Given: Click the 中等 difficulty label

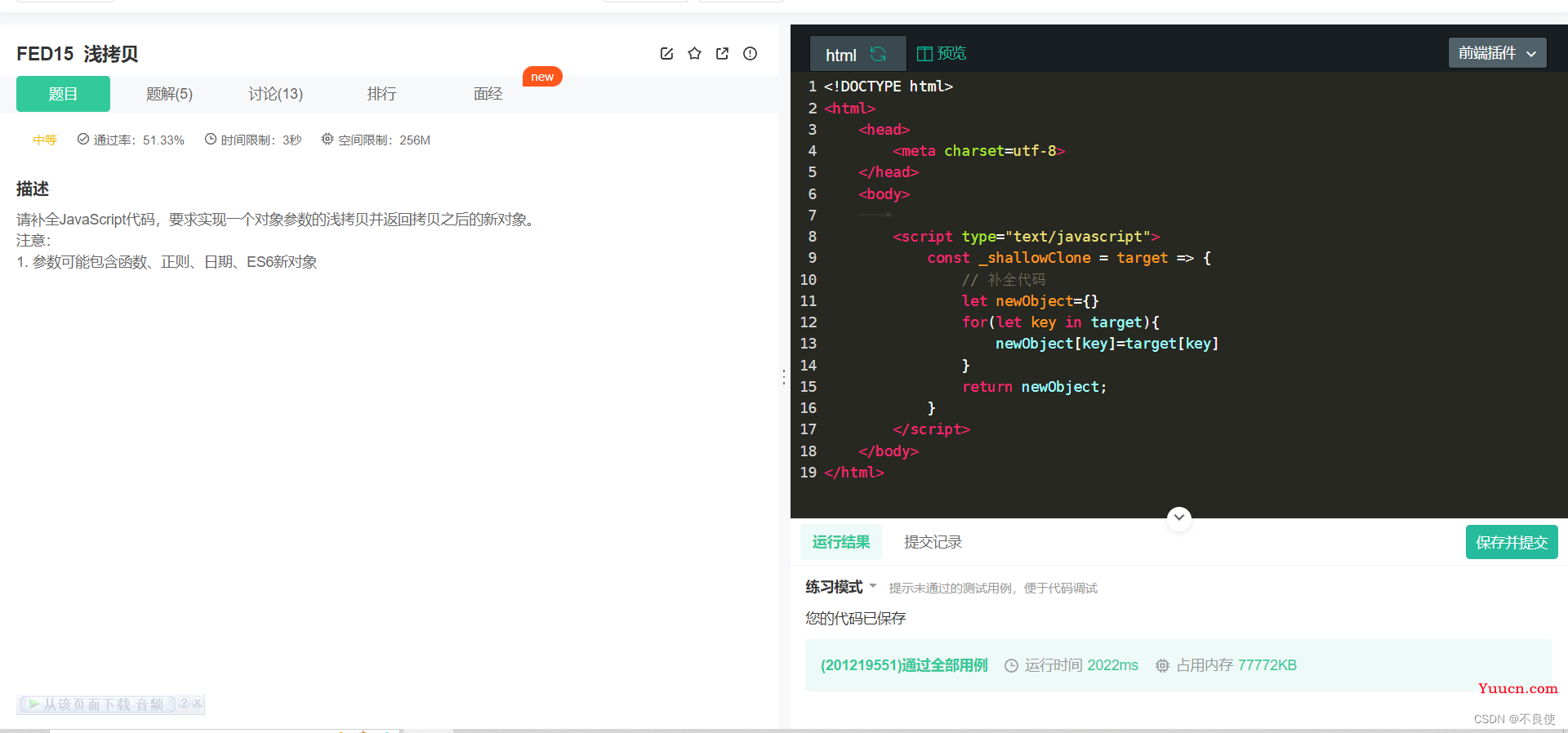Looking at the screenshot, I should [45, 140].
